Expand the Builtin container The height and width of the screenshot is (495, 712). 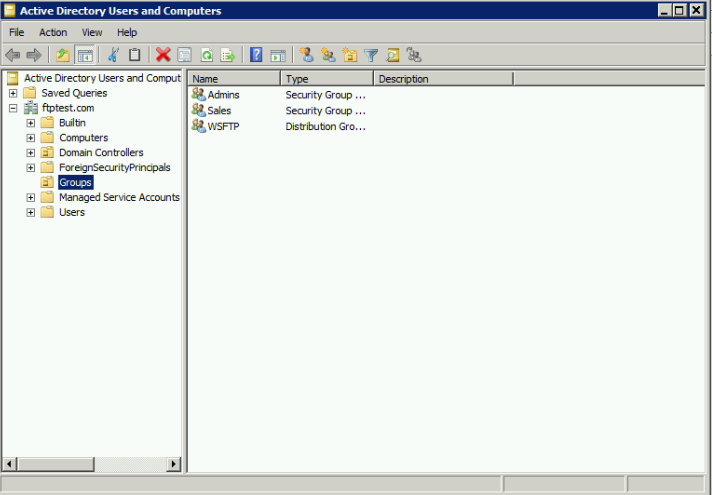[30, 124]
